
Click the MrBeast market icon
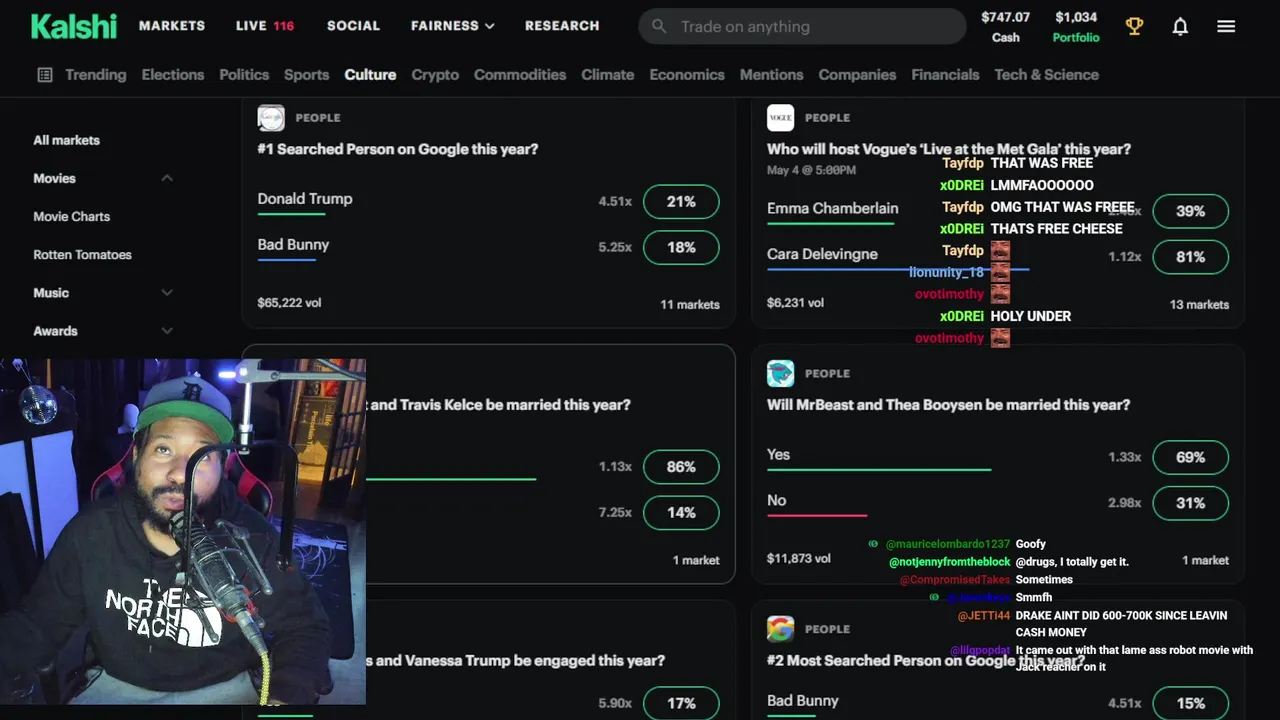coord(780,373)
